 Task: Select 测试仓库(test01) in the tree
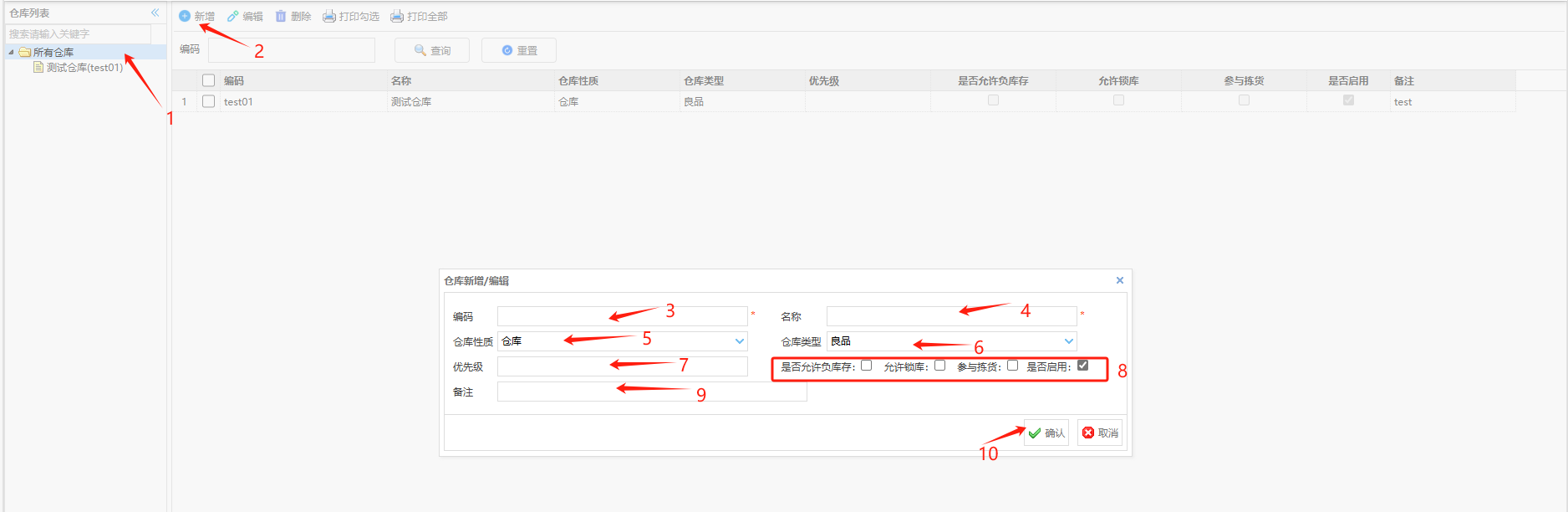[x=84, y=68]
